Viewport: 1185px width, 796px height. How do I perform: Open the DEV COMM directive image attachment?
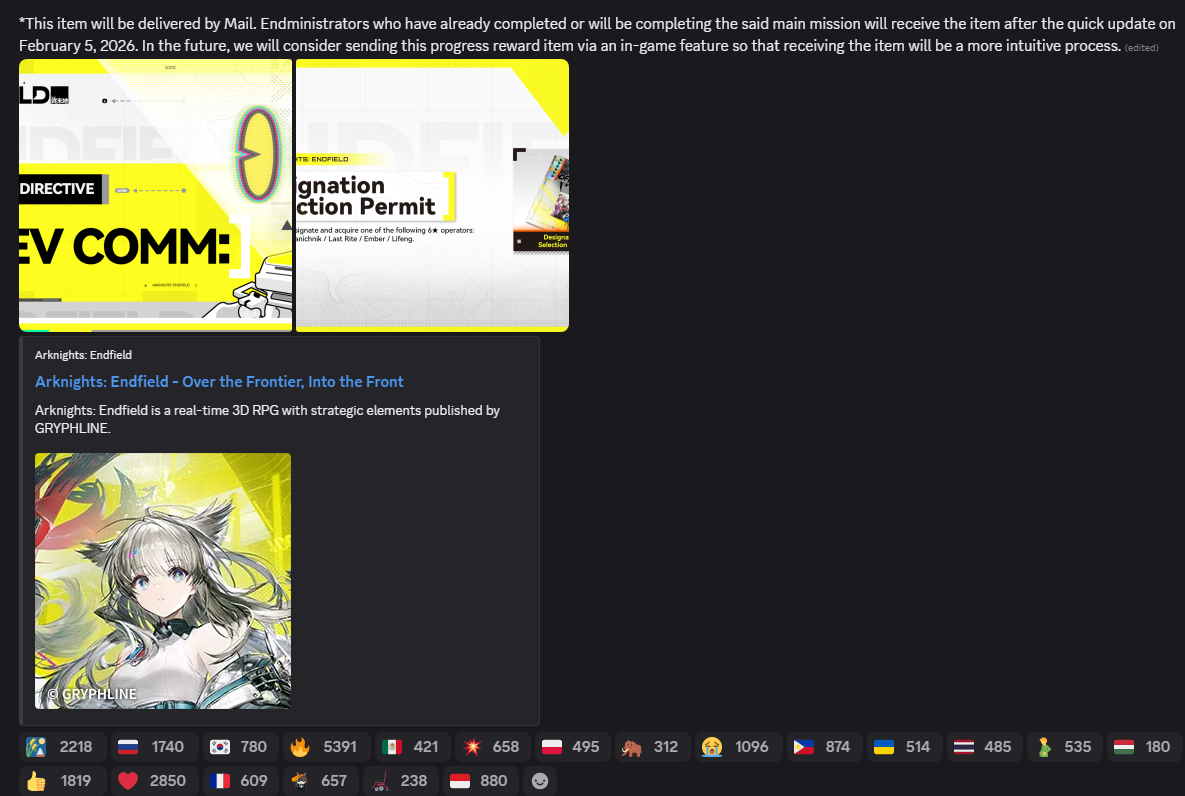click(156, 195)
